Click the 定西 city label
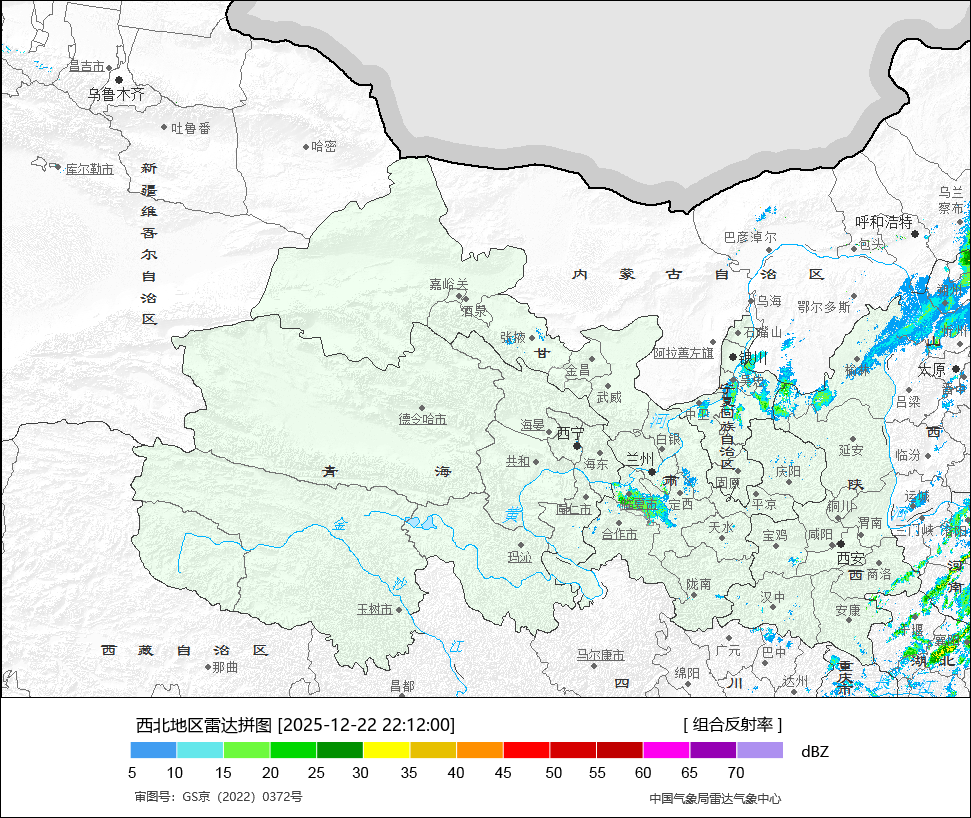This screenshot has width=971, height=818. coord(681,505)
